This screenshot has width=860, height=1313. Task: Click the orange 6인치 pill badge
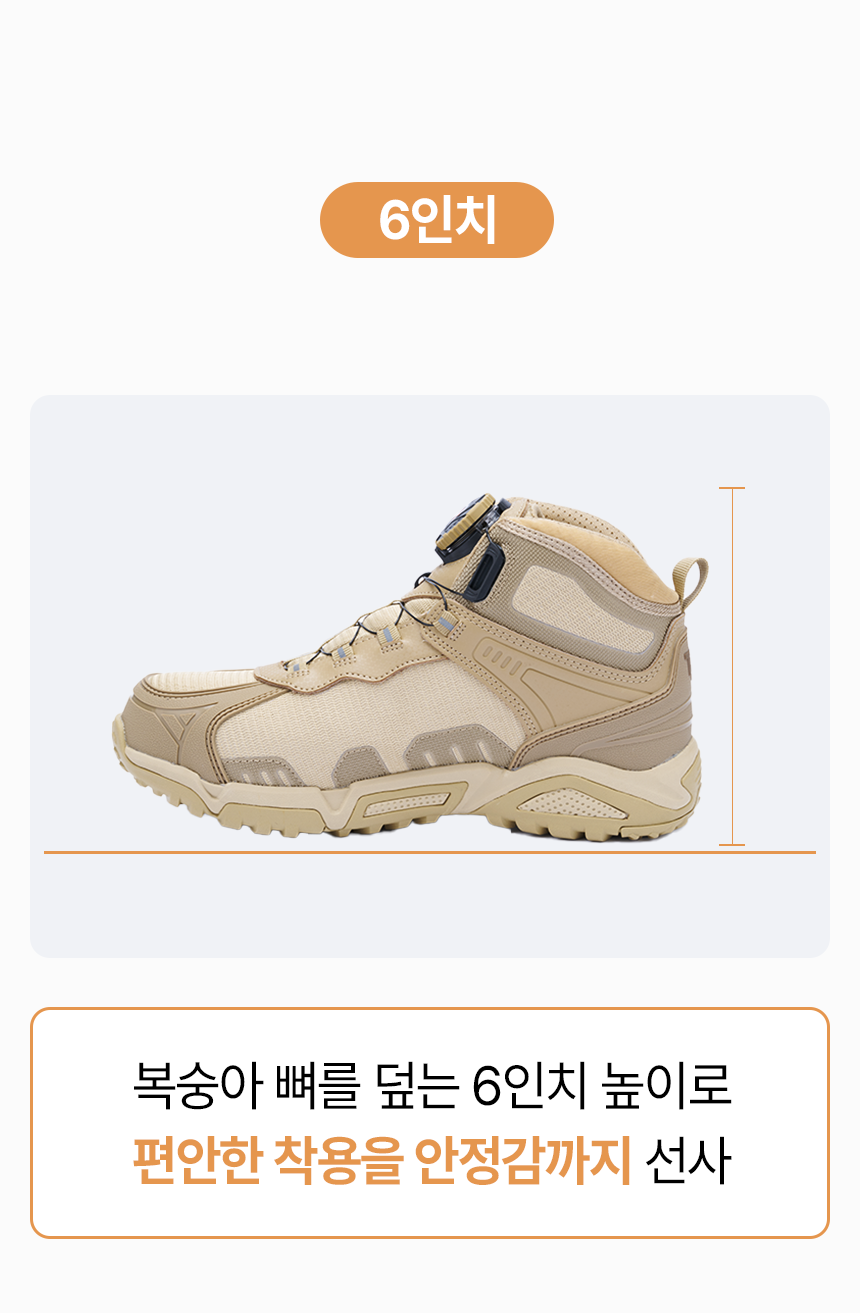tap(436, 220)
